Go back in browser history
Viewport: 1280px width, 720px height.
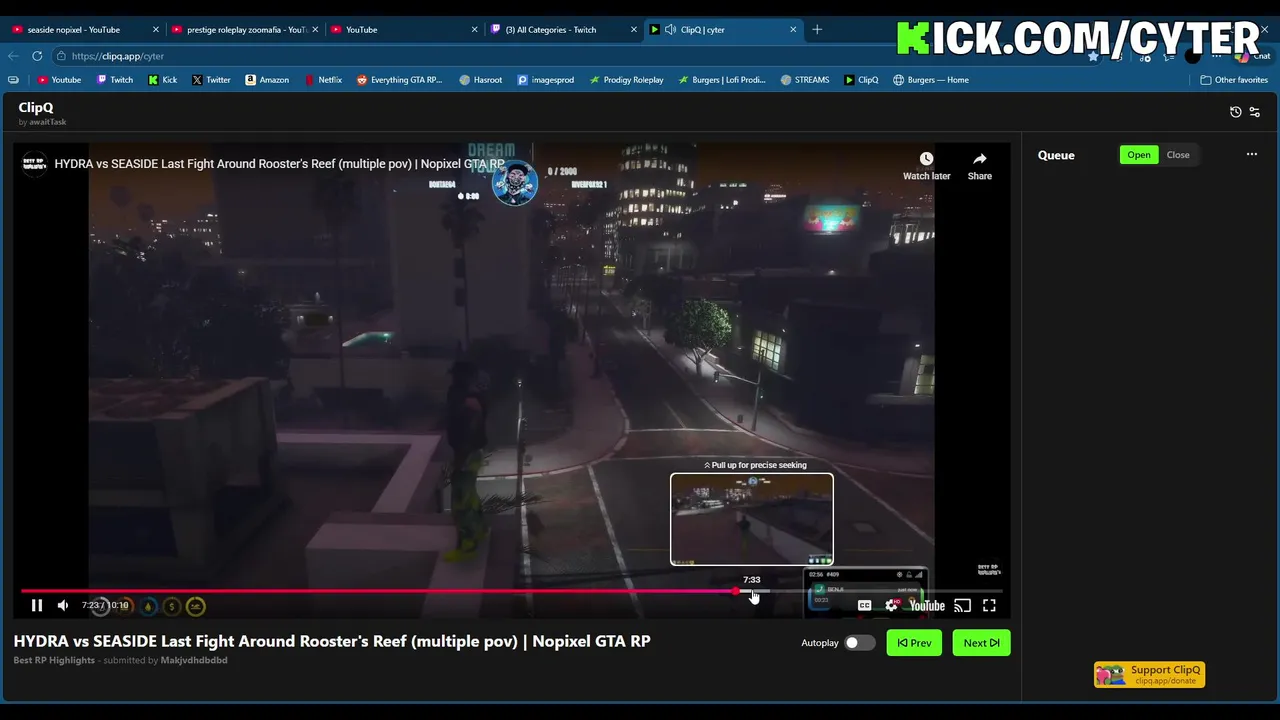[13, 56]
